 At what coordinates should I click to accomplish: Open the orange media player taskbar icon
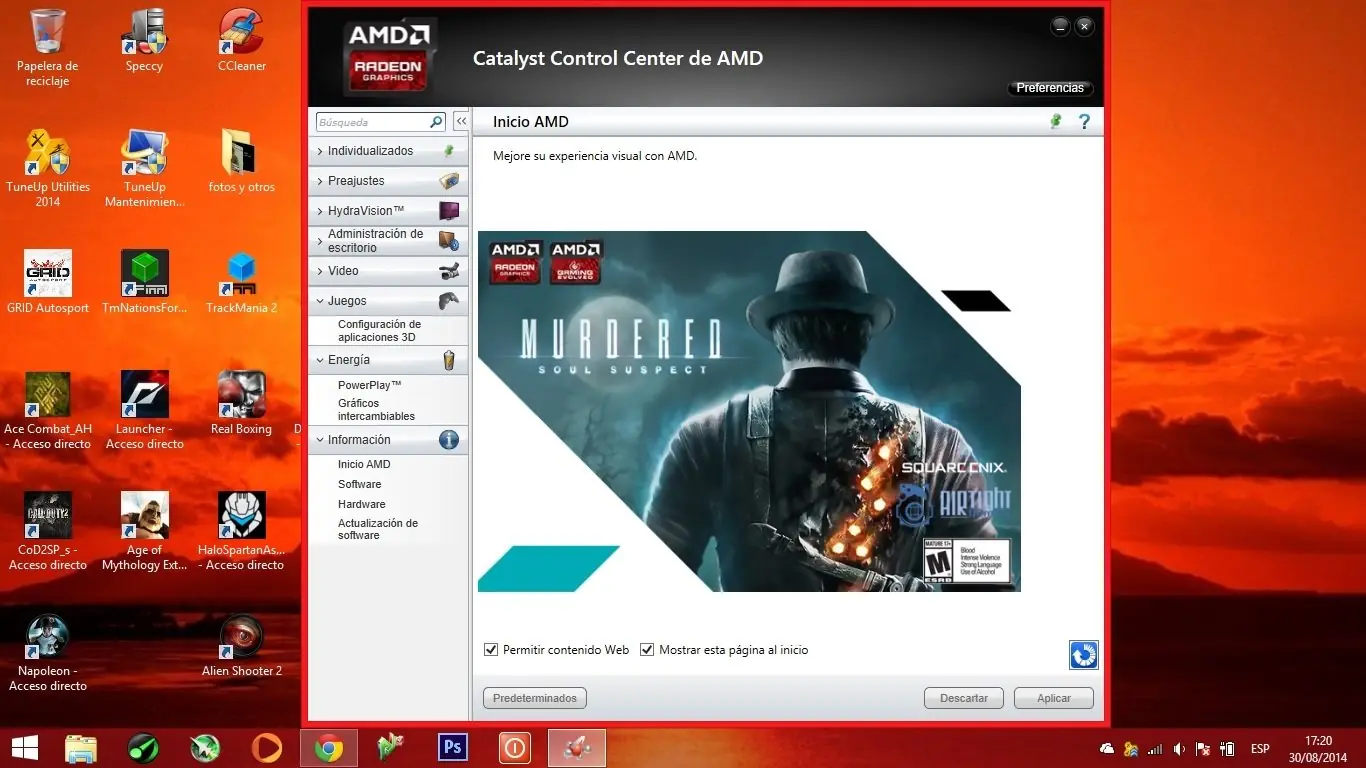[x=267, y=747]
